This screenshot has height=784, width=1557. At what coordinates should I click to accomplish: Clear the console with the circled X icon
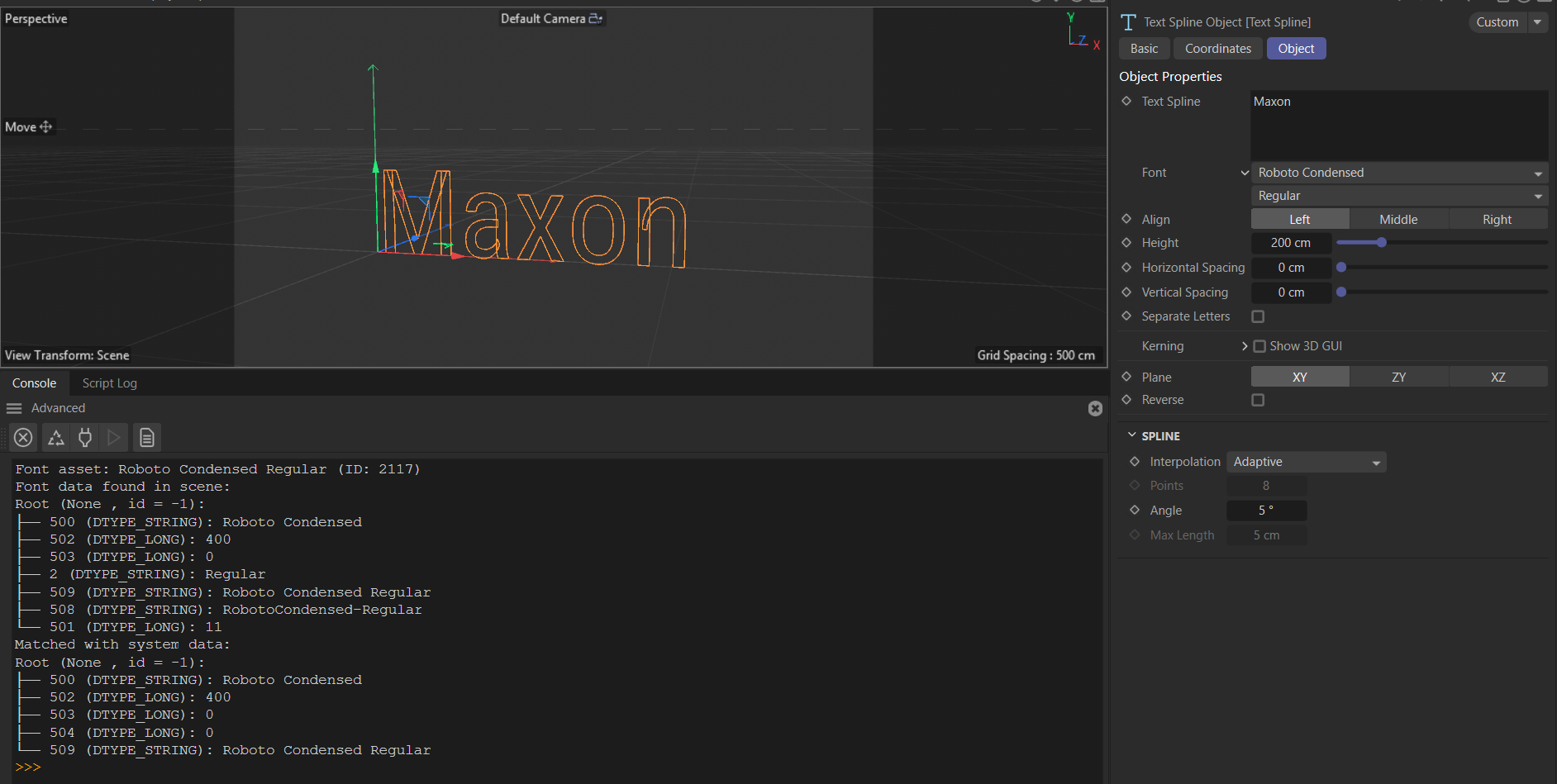click(23, 437)
